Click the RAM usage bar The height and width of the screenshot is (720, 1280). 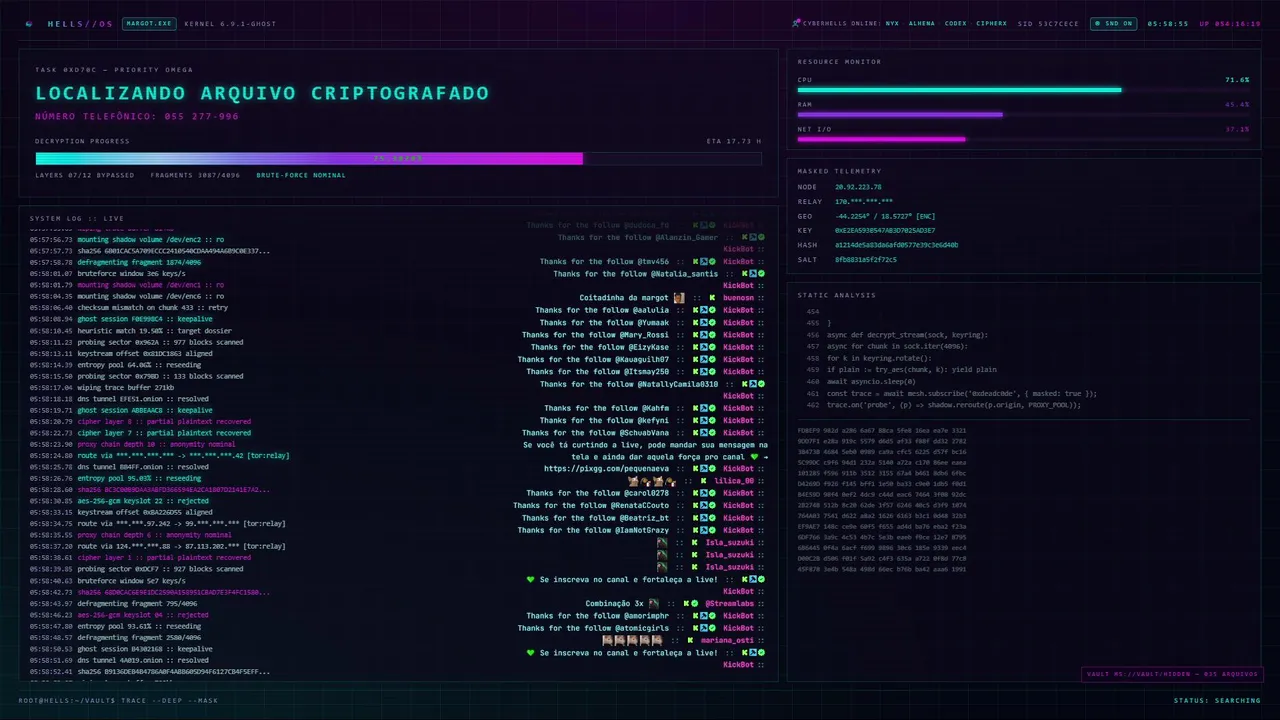tap(1023, 115)
